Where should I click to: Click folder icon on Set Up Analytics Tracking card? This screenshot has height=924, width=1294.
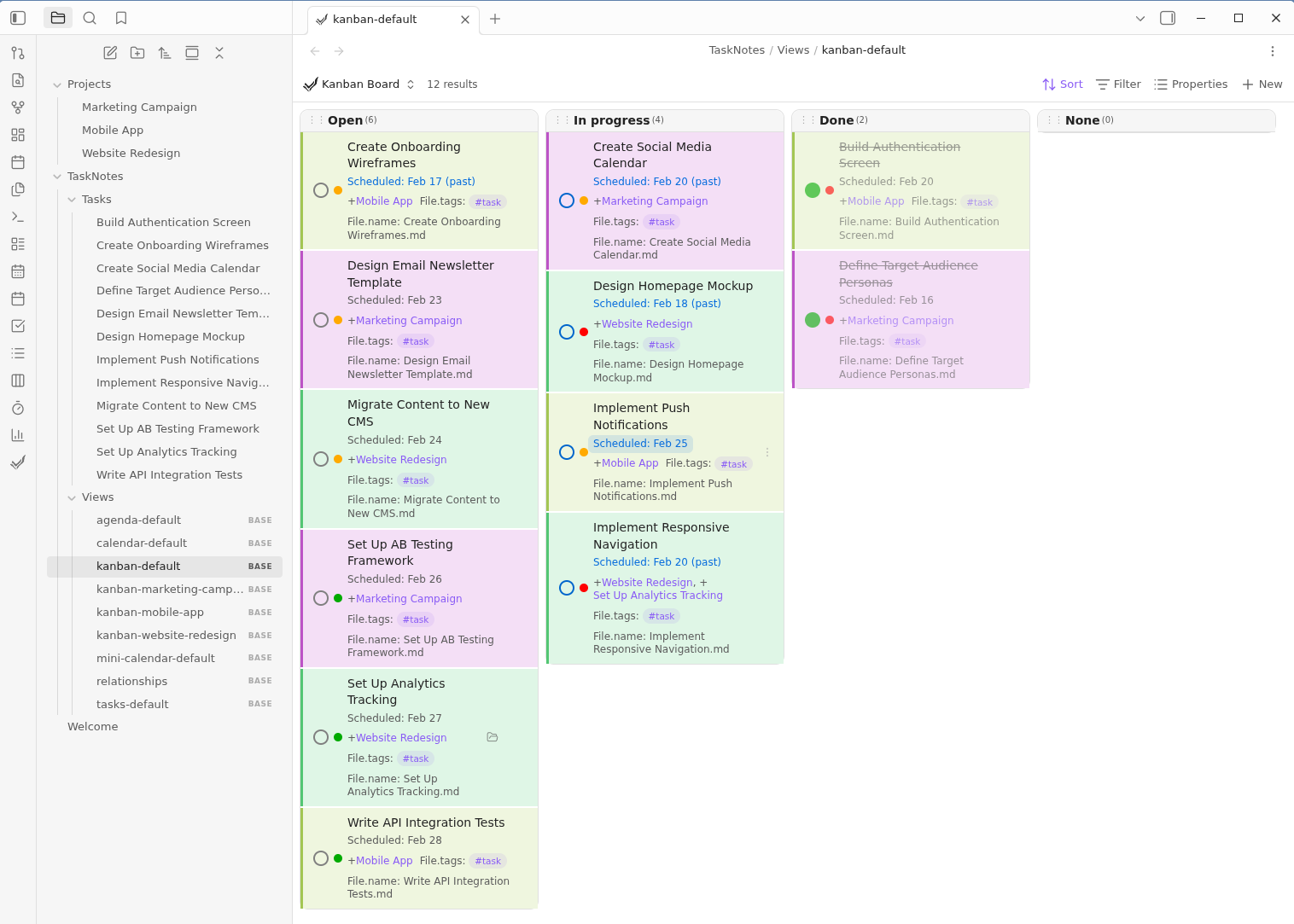click(493, 737)
